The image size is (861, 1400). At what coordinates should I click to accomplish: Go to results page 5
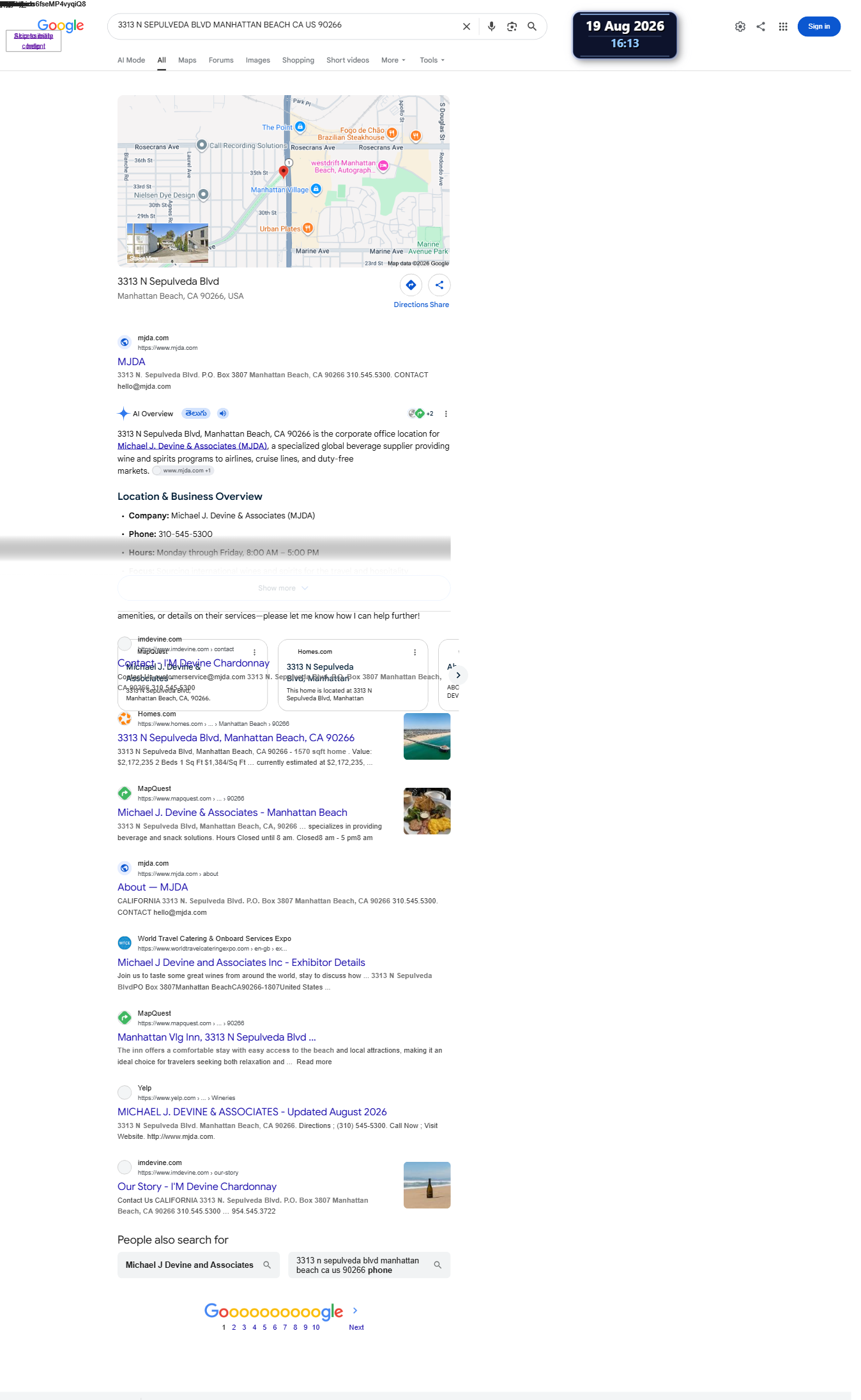click(x=264, y=1327)
